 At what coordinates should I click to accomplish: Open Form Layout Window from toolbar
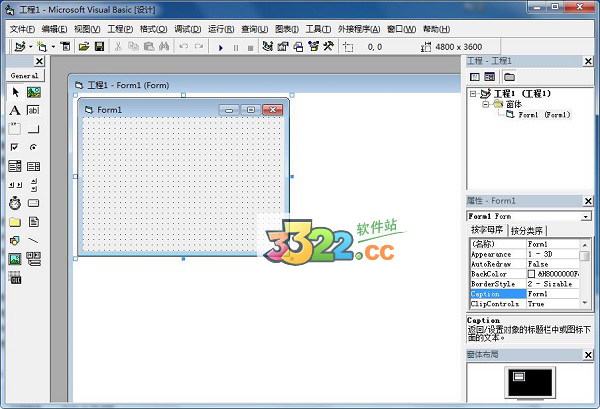pos(298,47)
